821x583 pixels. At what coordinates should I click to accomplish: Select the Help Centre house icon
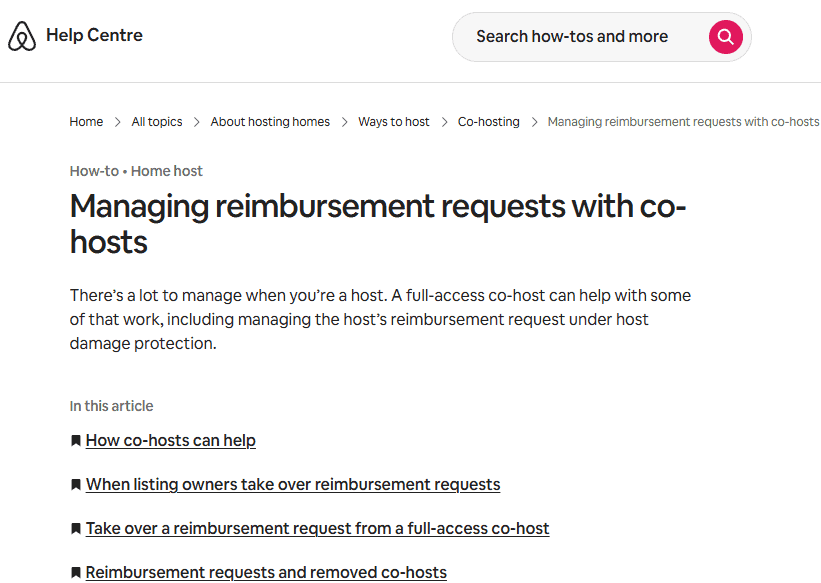pyautogui.click(x=22, y=35)
